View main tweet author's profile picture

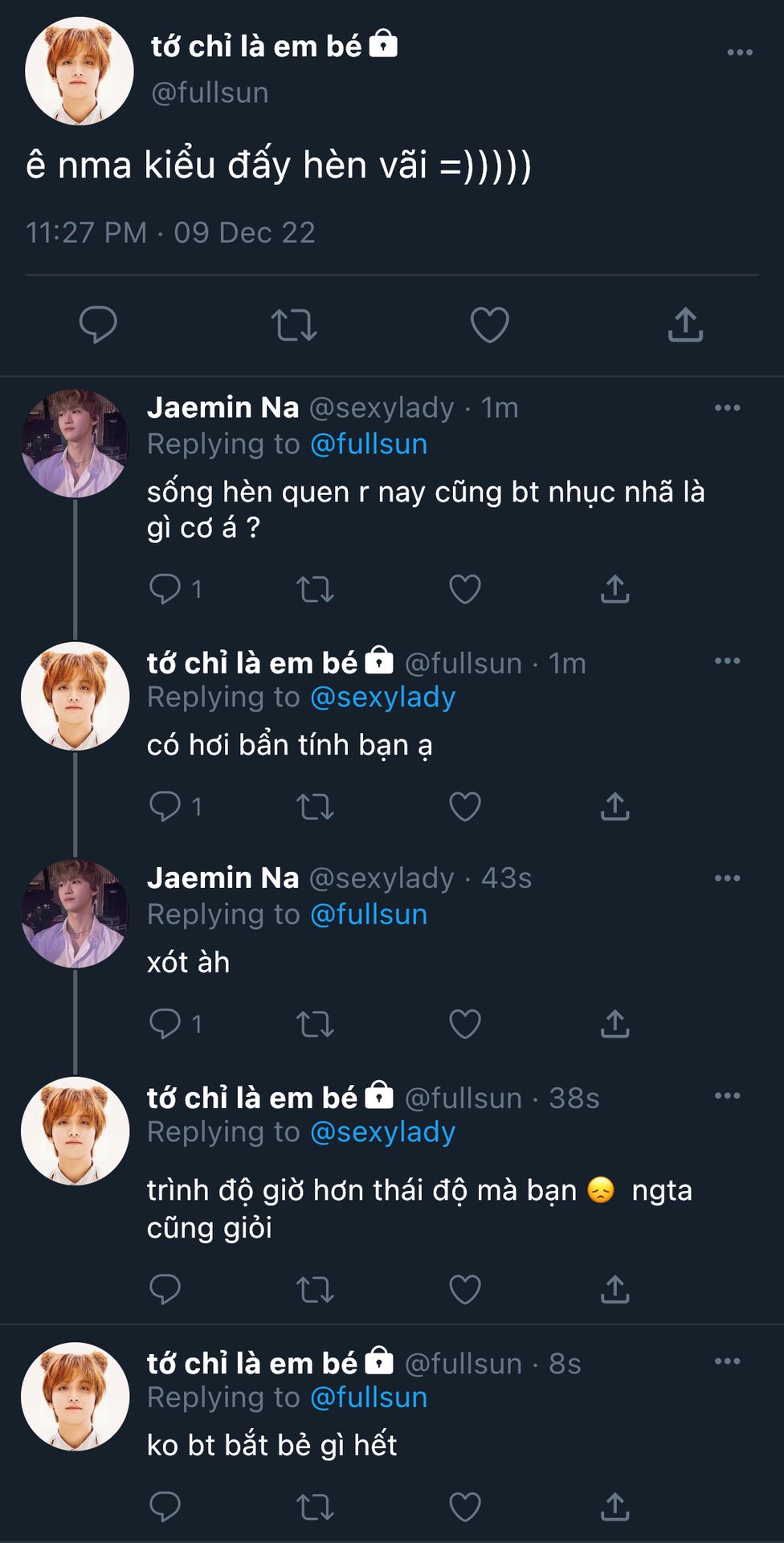[x=79, y=72]
